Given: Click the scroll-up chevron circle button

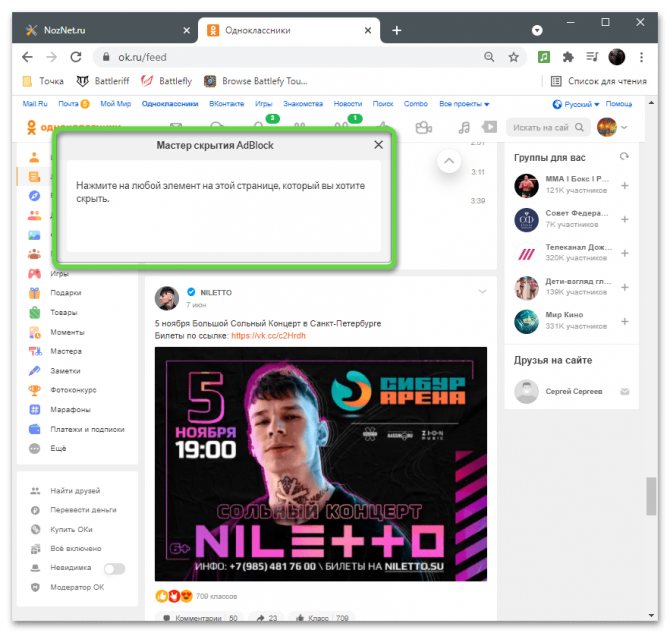Looking at the screenshot, I should point(449,161).
